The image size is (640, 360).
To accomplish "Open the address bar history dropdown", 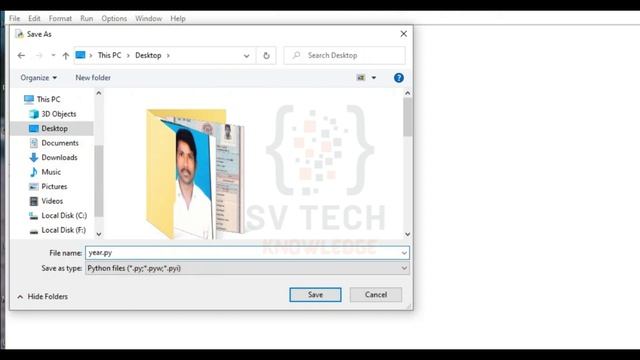I will click(x=246, y=56).
